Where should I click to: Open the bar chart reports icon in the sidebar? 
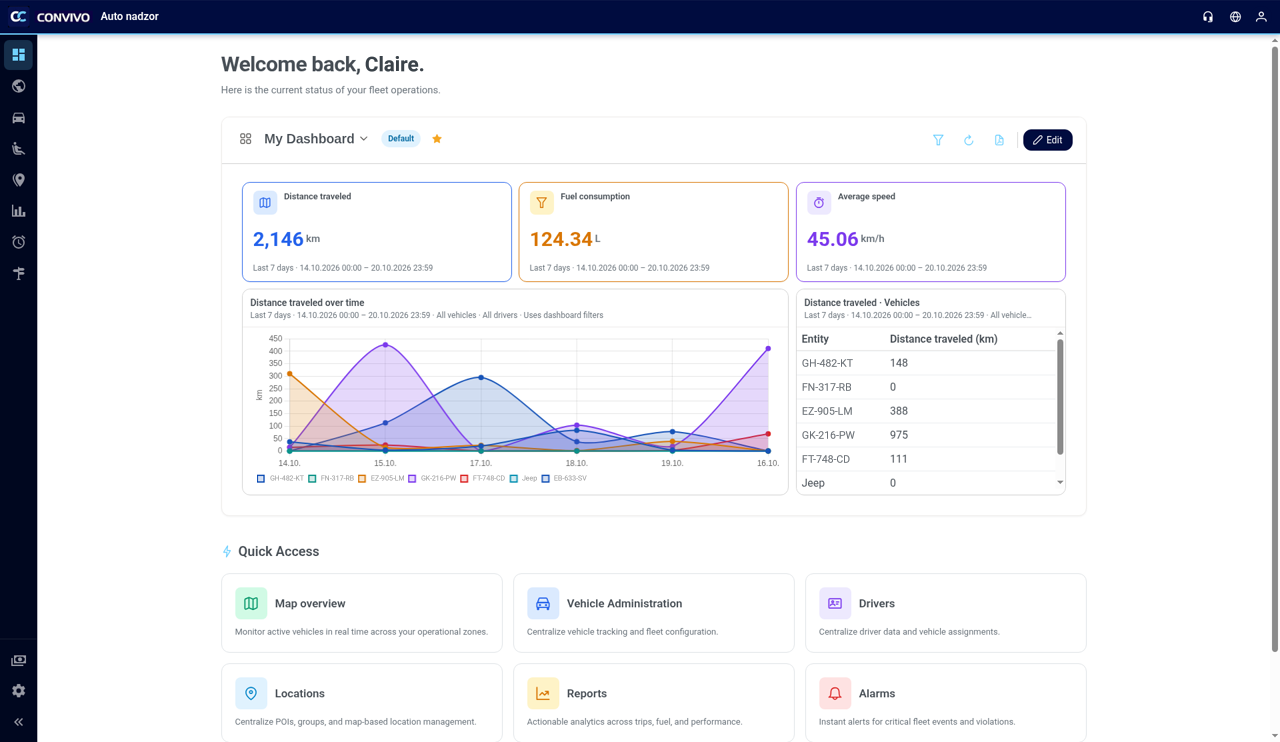18,211
